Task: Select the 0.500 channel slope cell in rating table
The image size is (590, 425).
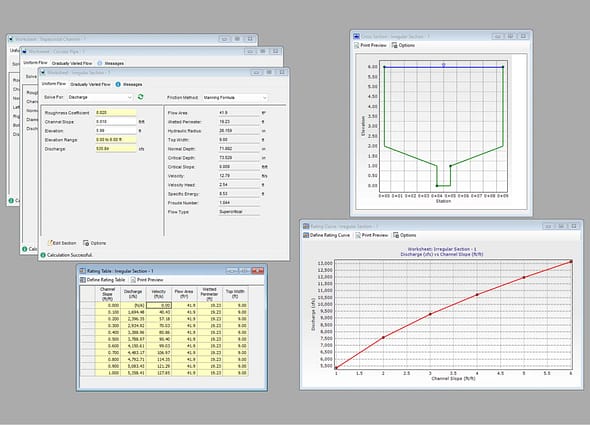Action: click(x=108, y=339)
